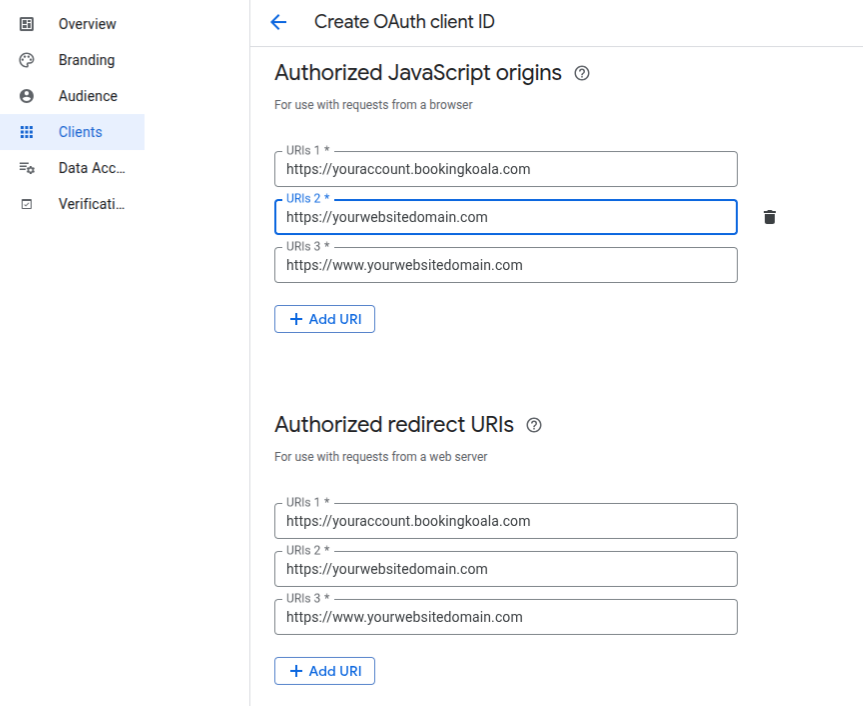Click the Verification checkbox icon
This screenshot has height=706, width=863.
pos(27,204)
